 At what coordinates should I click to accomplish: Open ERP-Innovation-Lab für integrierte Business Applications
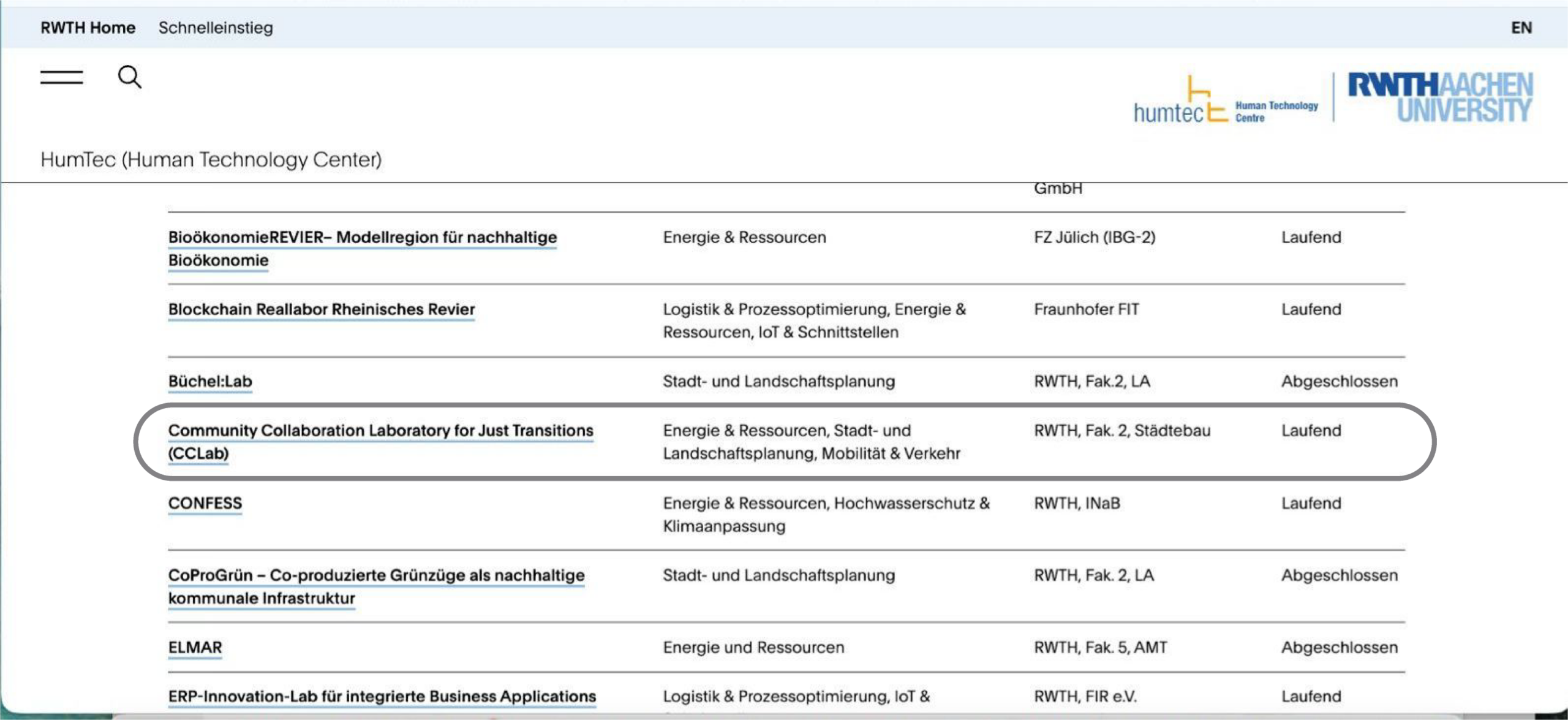tap(382, 696)
